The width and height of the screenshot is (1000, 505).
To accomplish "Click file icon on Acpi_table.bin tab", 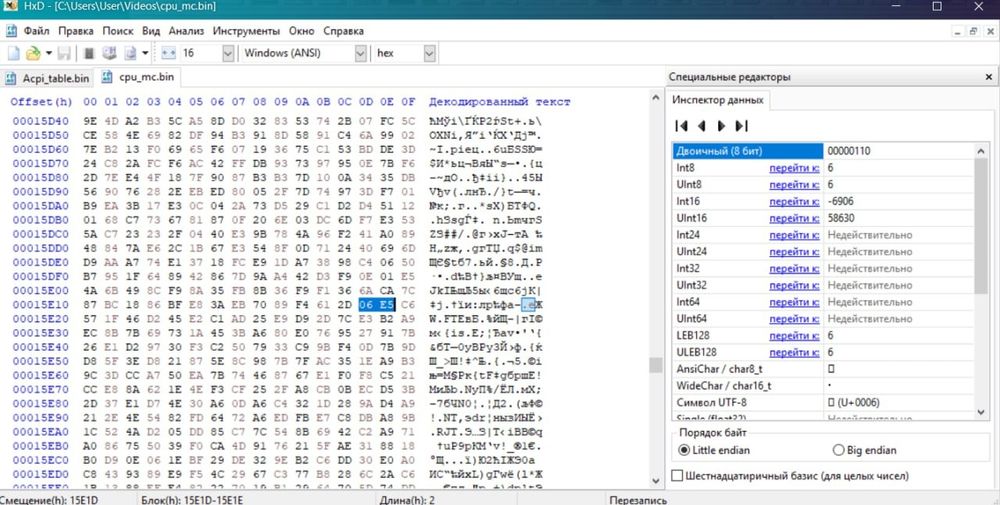I will click(11, 78).
